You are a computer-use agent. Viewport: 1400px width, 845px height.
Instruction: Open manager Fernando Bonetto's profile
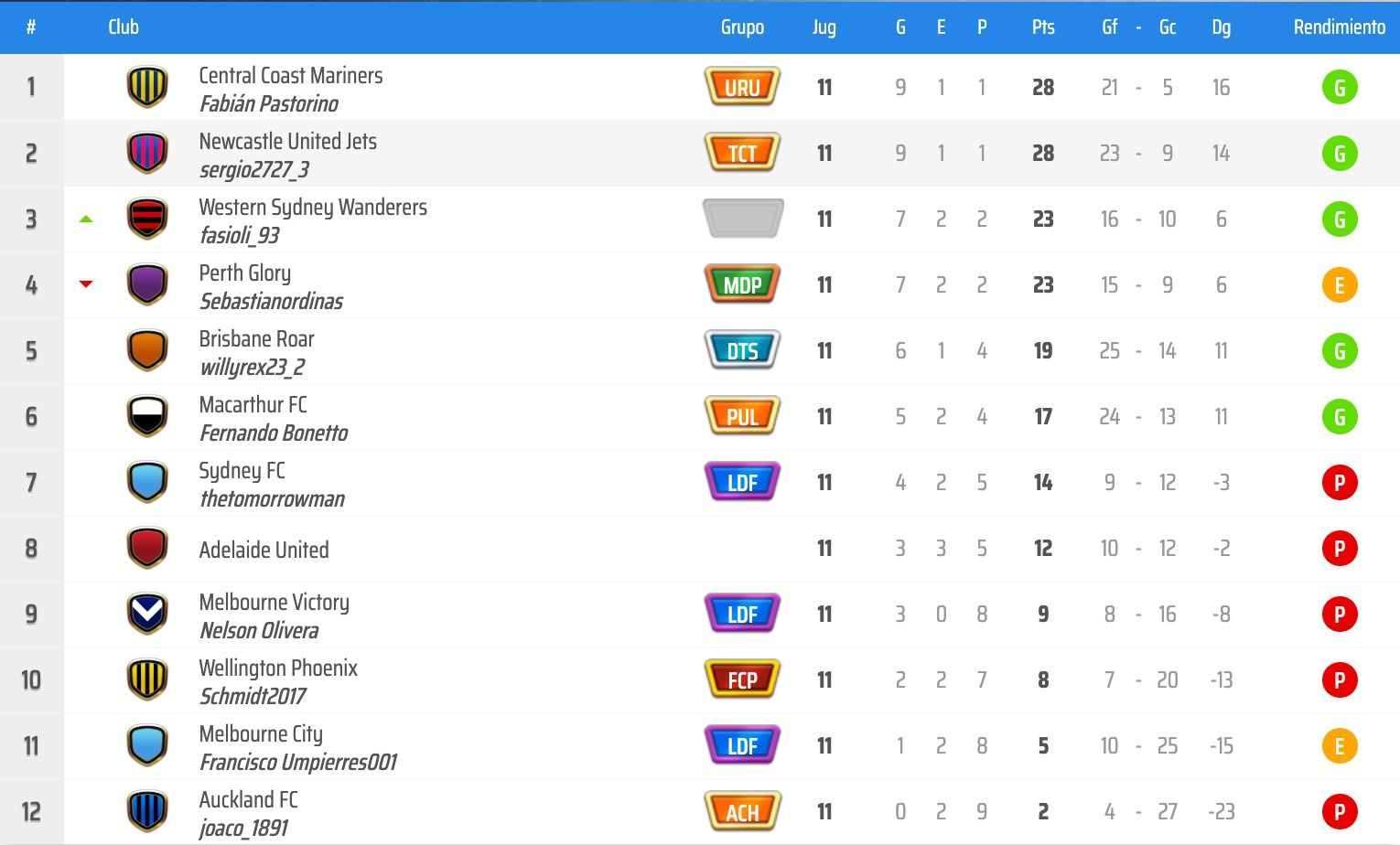[x=274, y=433]
